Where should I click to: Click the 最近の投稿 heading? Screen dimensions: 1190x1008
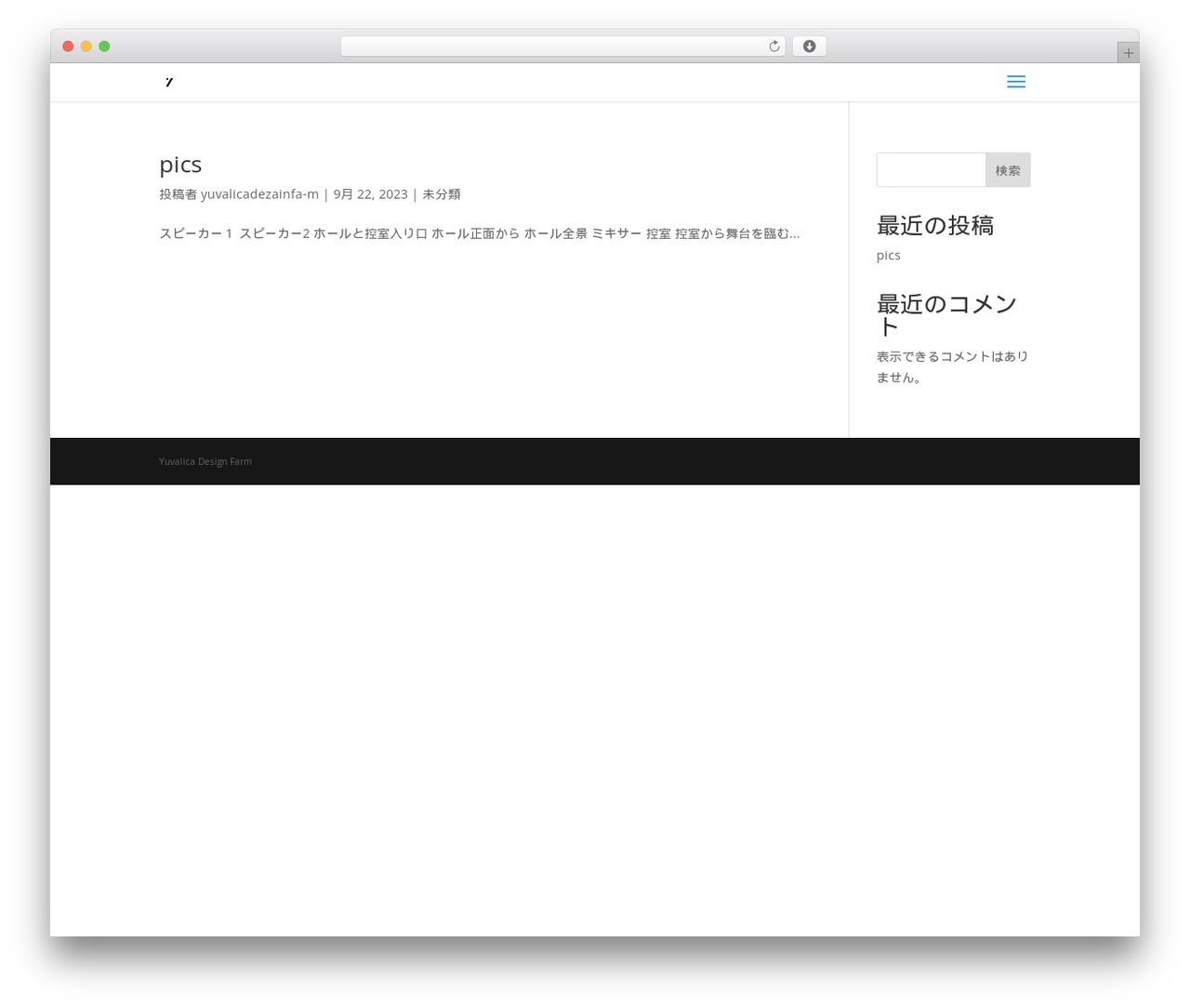coord(935,226)
